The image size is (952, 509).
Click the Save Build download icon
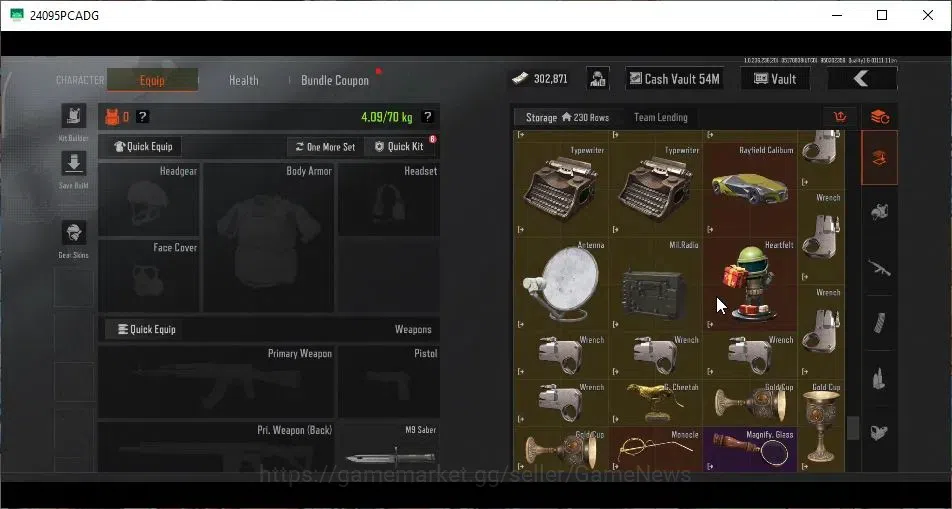coord(73,163)
